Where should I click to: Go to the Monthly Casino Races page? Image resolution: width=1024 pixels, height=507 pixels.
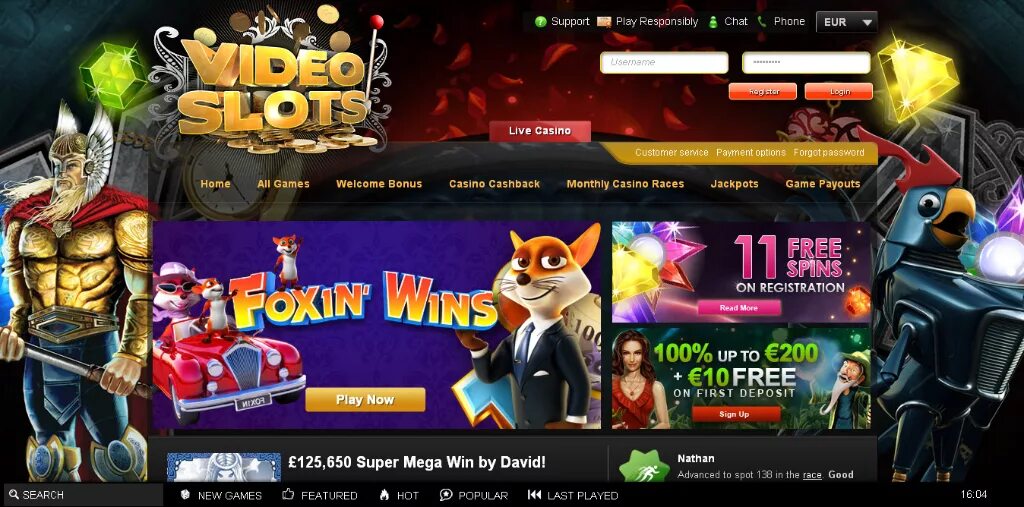[x=625, y=184]
